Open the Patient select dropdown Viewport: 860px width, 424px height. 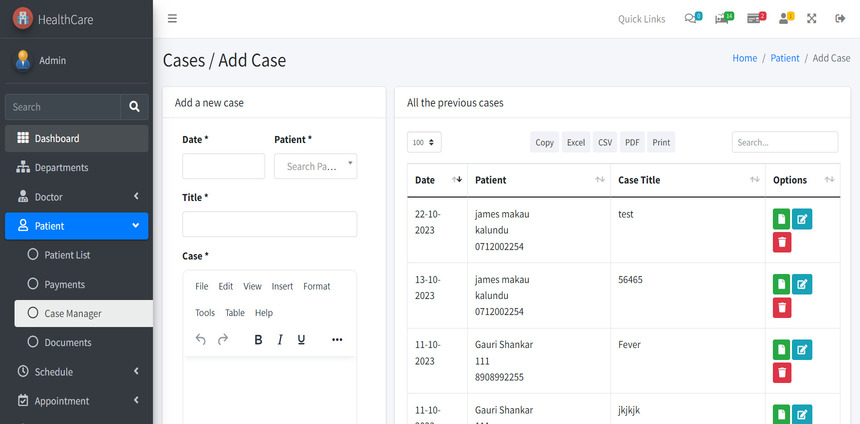(x=315, y=166)
